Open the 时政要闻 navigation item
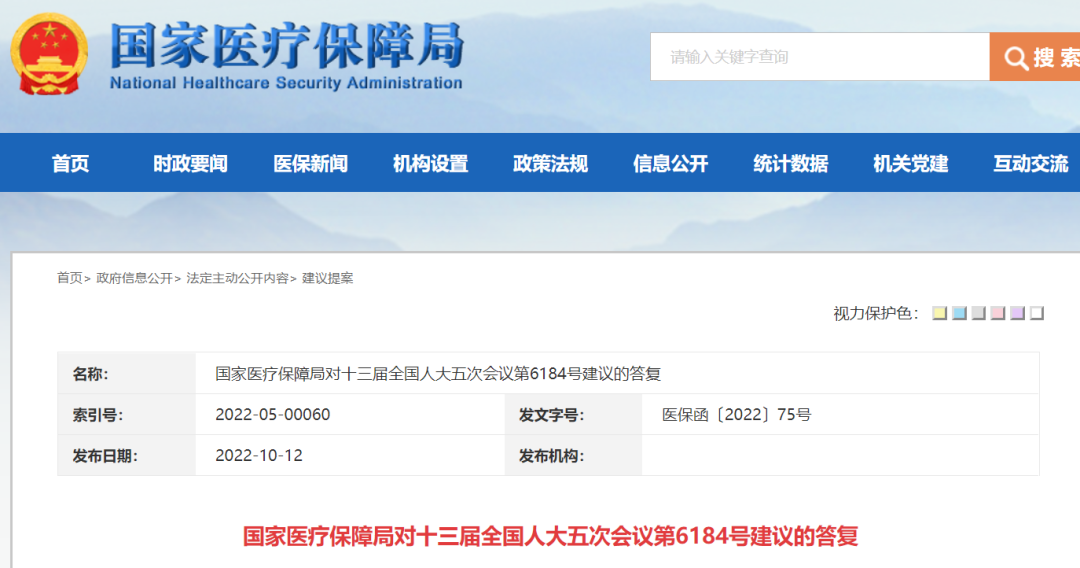The height and width of the screenshot is (568, 1080). click(190, 163)
